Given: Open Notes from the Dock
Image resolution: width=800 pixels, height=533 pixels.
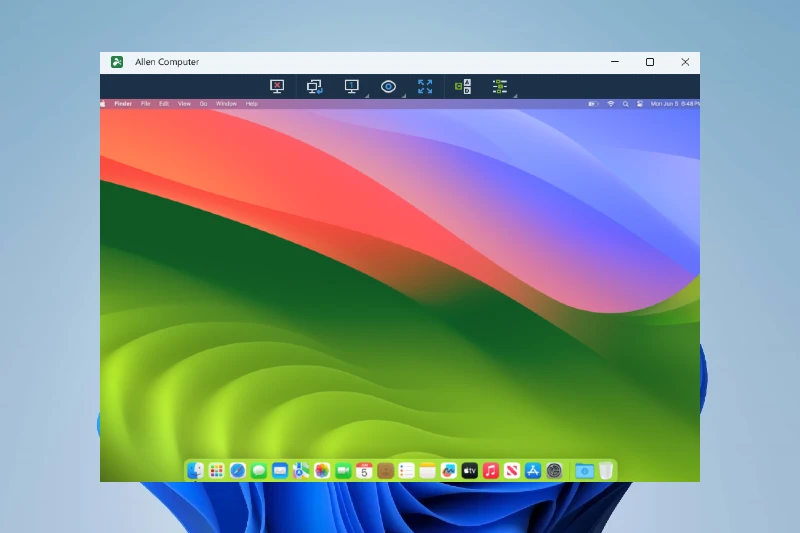Looking at the screenshot, I should coord(428,471).
